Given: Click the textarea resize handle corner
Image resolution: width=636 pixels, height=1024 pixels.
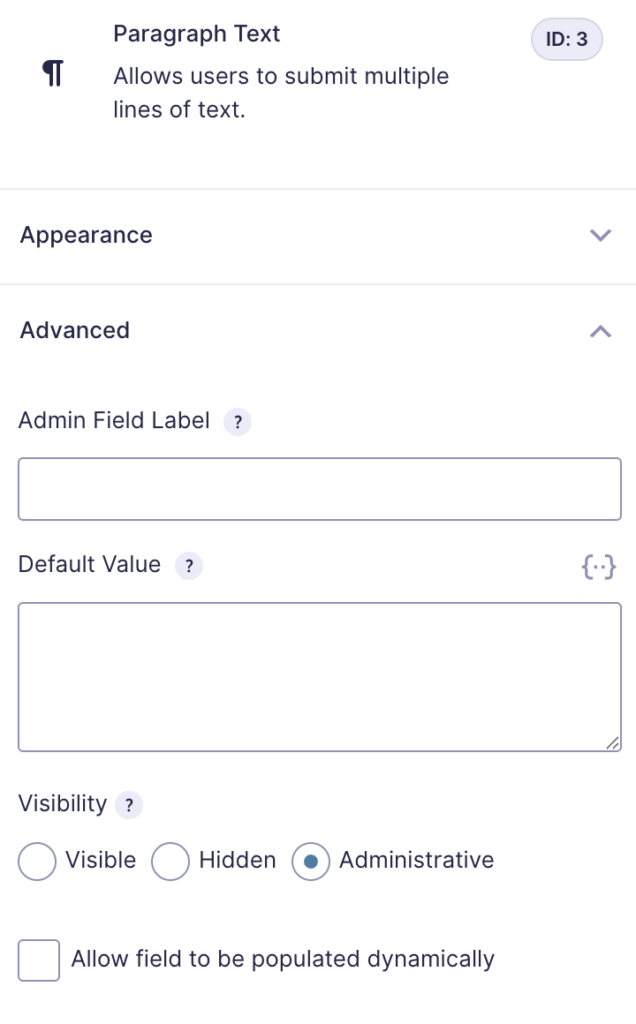Looking at the screenshot, I should coord(612,743).
